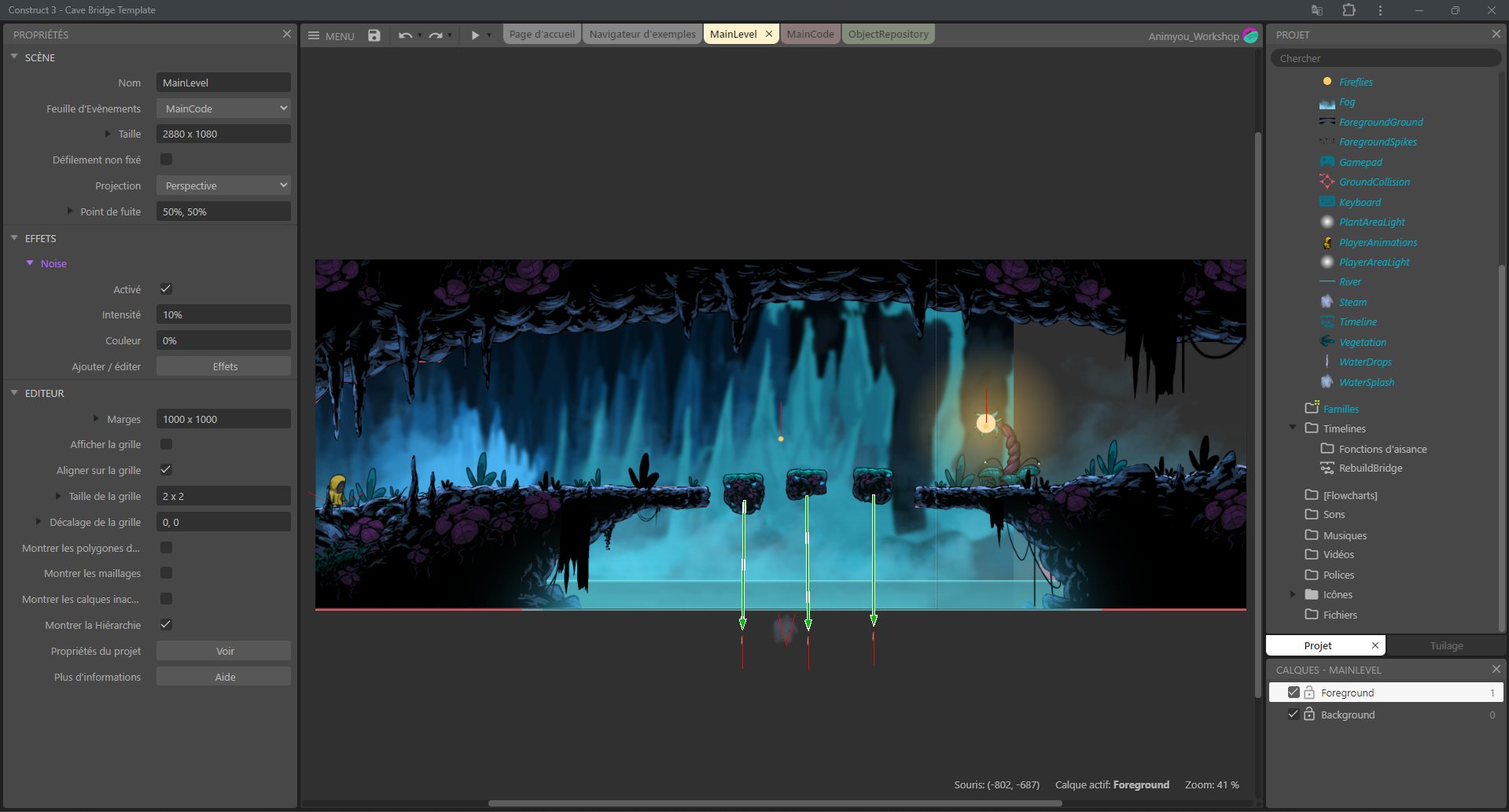Toggle Montrer les polygones checkbox

[x=166, y=548]
